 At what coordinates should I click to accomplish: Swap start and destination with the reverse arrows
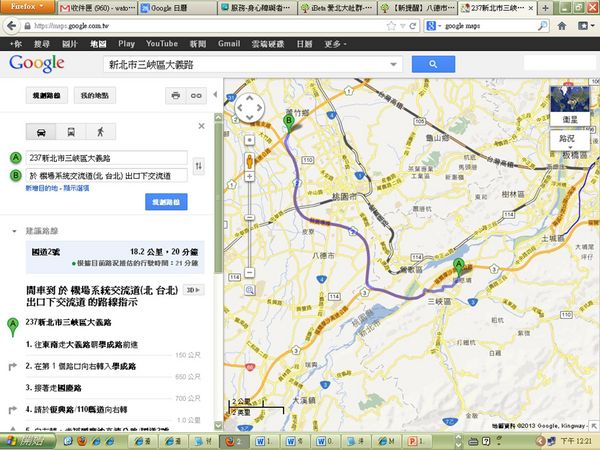(199, 166)
